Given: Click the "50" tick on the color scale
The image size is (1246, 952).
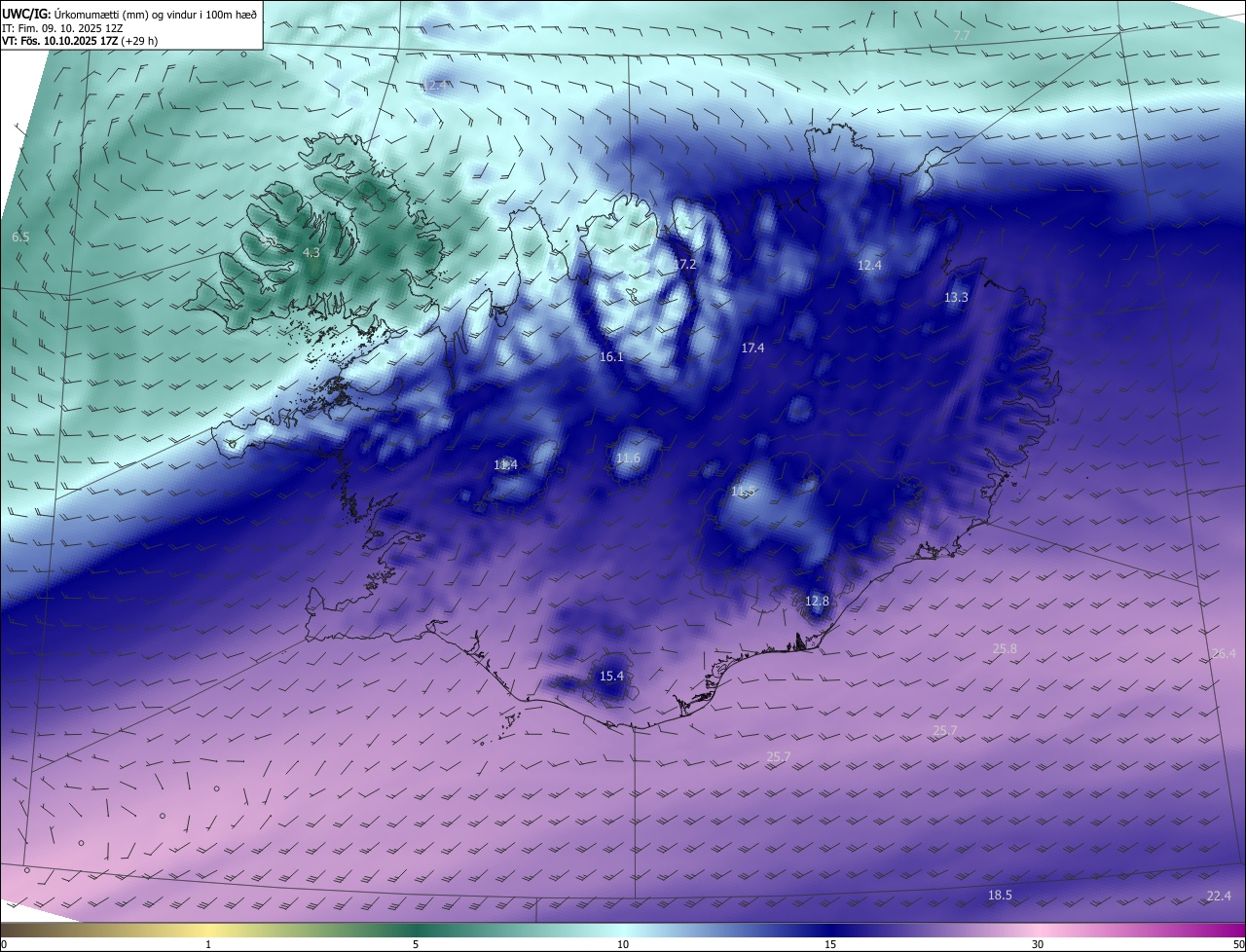Looking at the screenshot, I should point(1238,945).
